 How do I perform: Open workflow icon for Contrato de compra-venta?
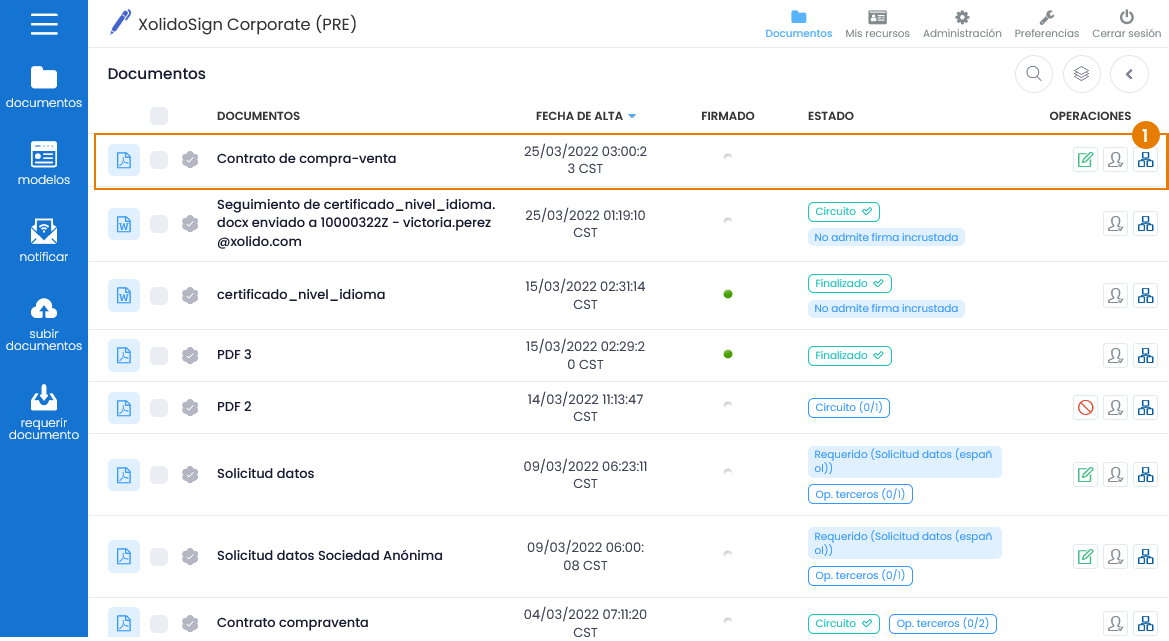[x=1145, y=160]
